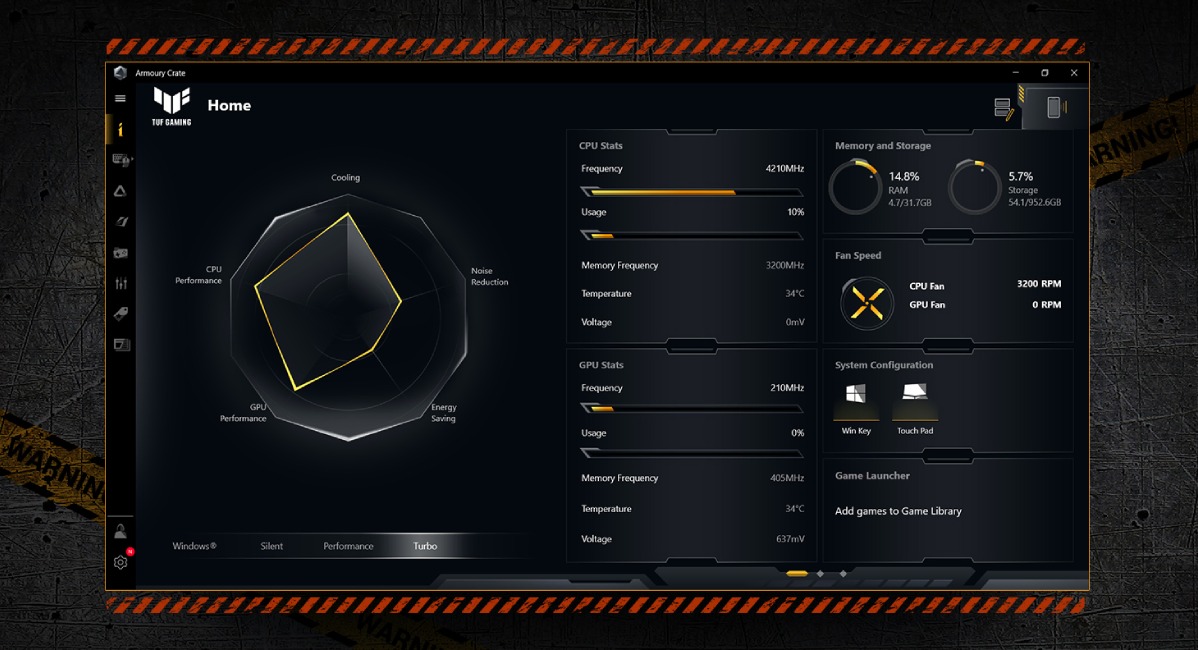The height and width of the screenshot is (650, 1198).
Task: Click the 637mV GPU voltage value
Action: tap(790, 538)
